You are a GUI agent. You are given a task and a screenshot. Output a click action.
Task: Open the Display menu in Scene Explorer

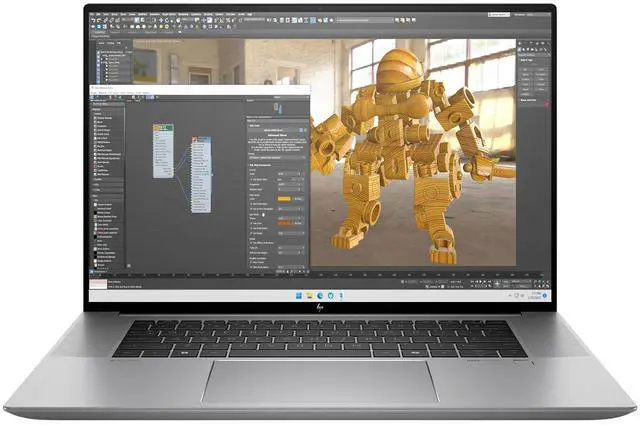pos(110,42)
